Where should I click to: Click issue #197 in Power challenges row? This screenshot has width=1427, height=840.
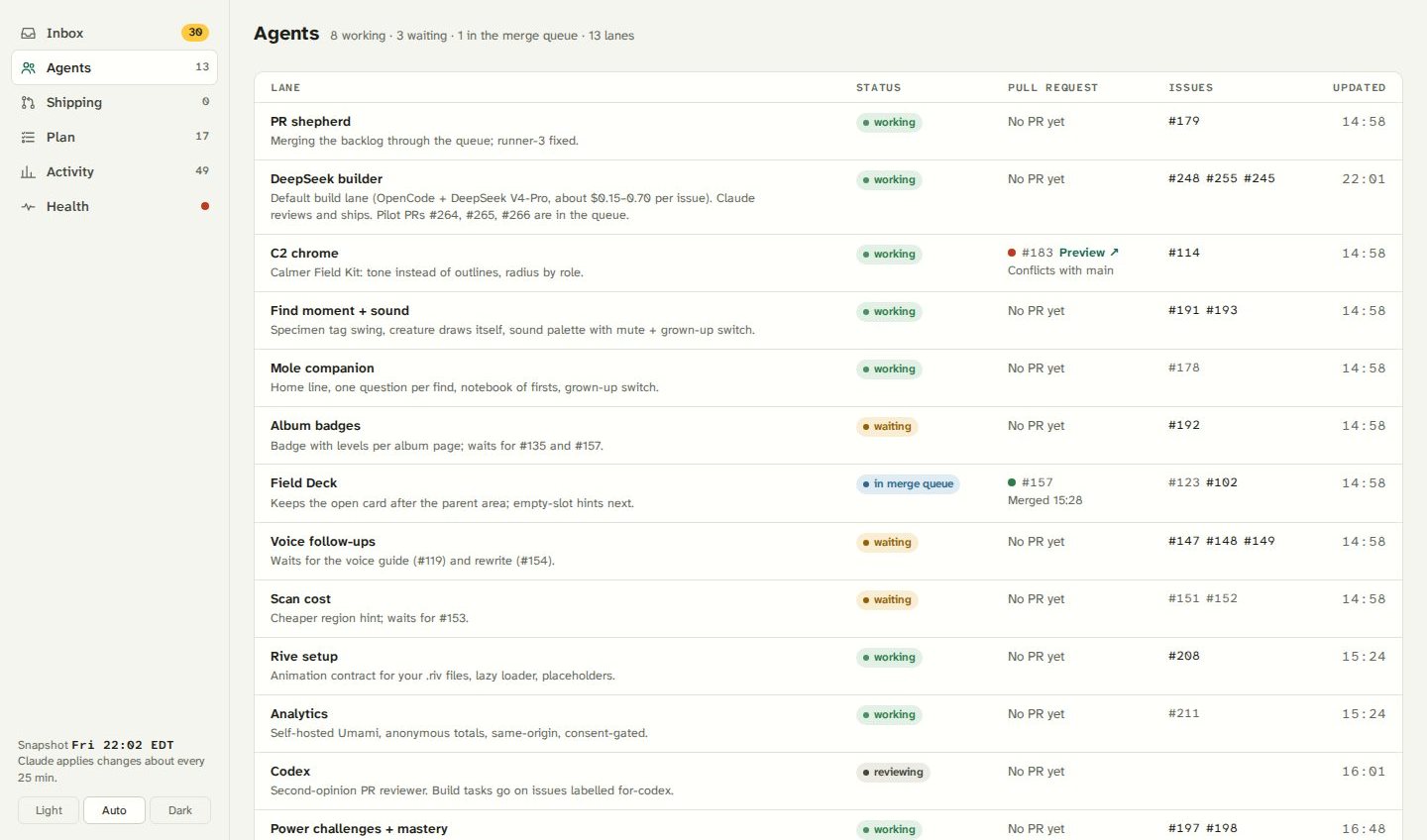click(x=1184, y=828)
